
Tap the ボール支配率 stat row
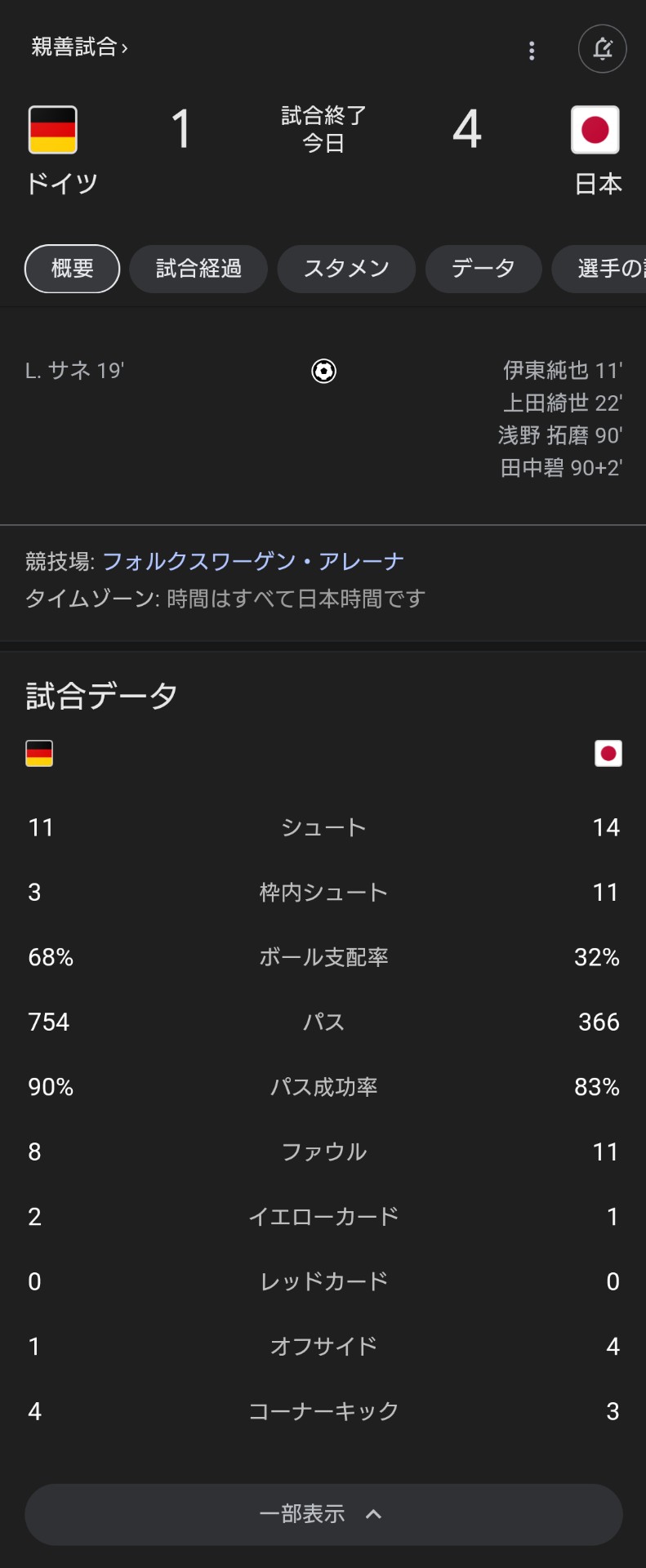(323, 957)
